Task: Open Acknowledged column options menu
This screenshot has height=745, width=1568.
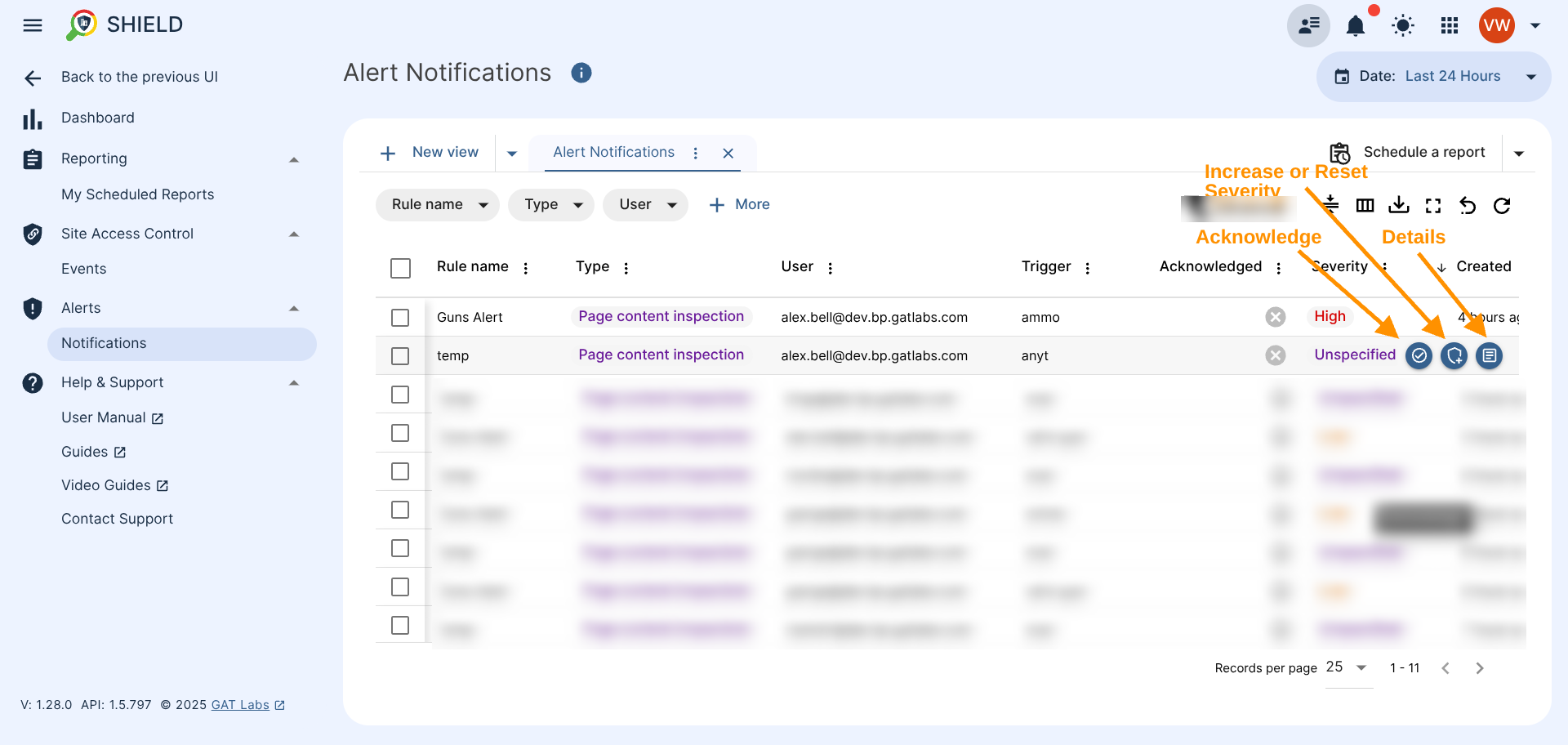Action: pos(1279,268)
